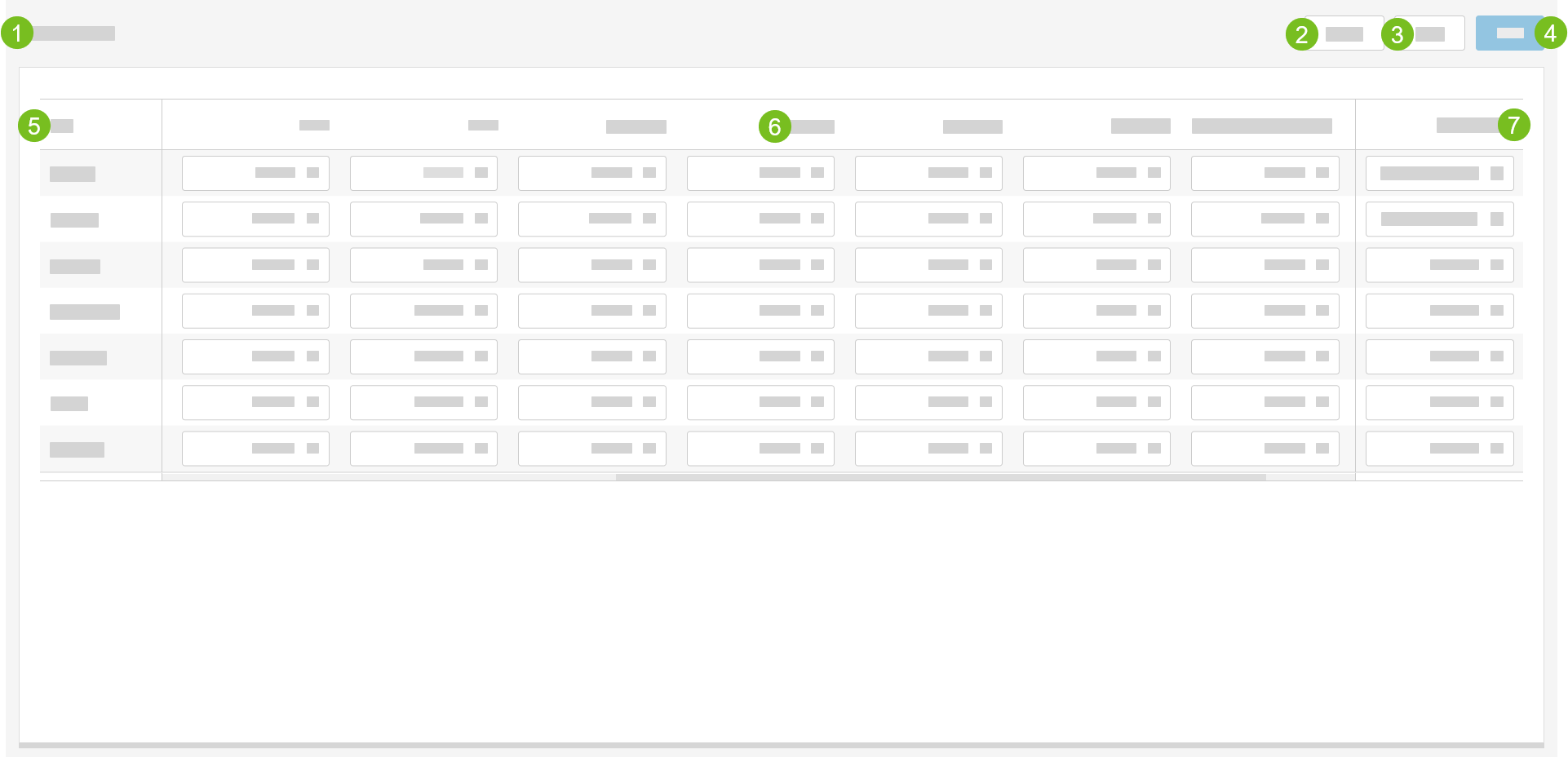Click small square icon in first row's first cell
Image resolution: width=1568 pixels, height=757 pixels.
(312, 173)
